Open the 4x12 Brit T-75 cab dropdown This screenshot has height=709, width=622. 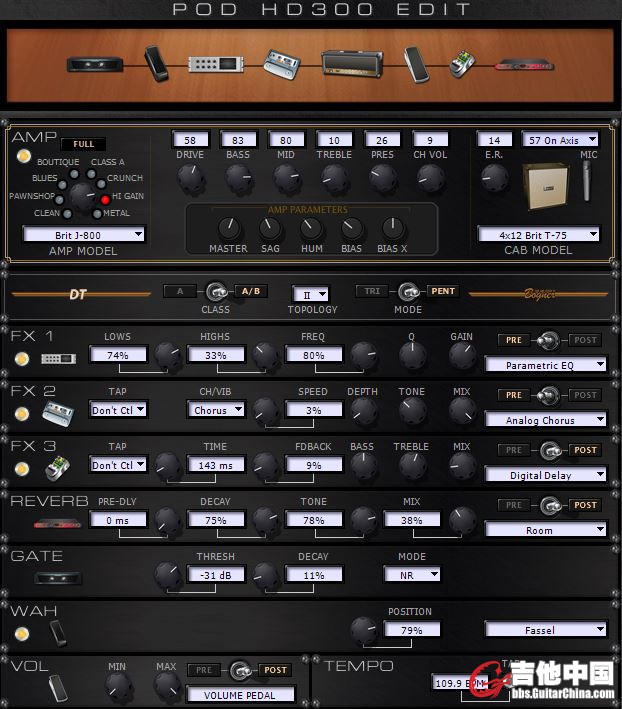pos(538,235)
